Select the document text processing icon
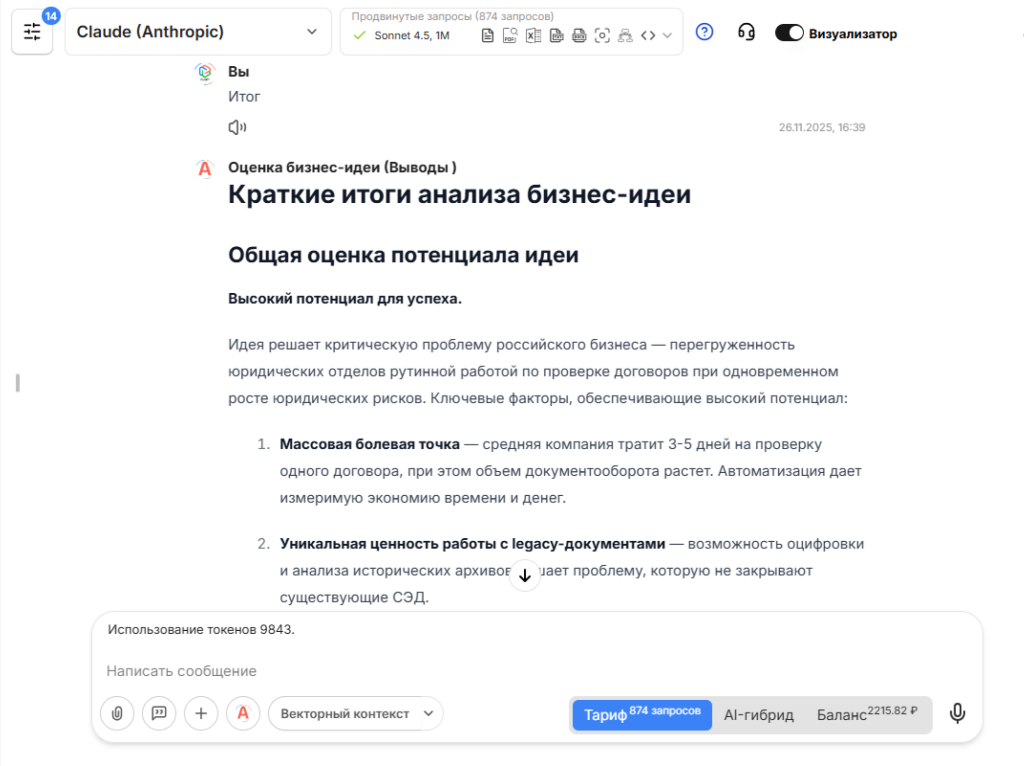The image size is (1024, 766). point(488,35)
